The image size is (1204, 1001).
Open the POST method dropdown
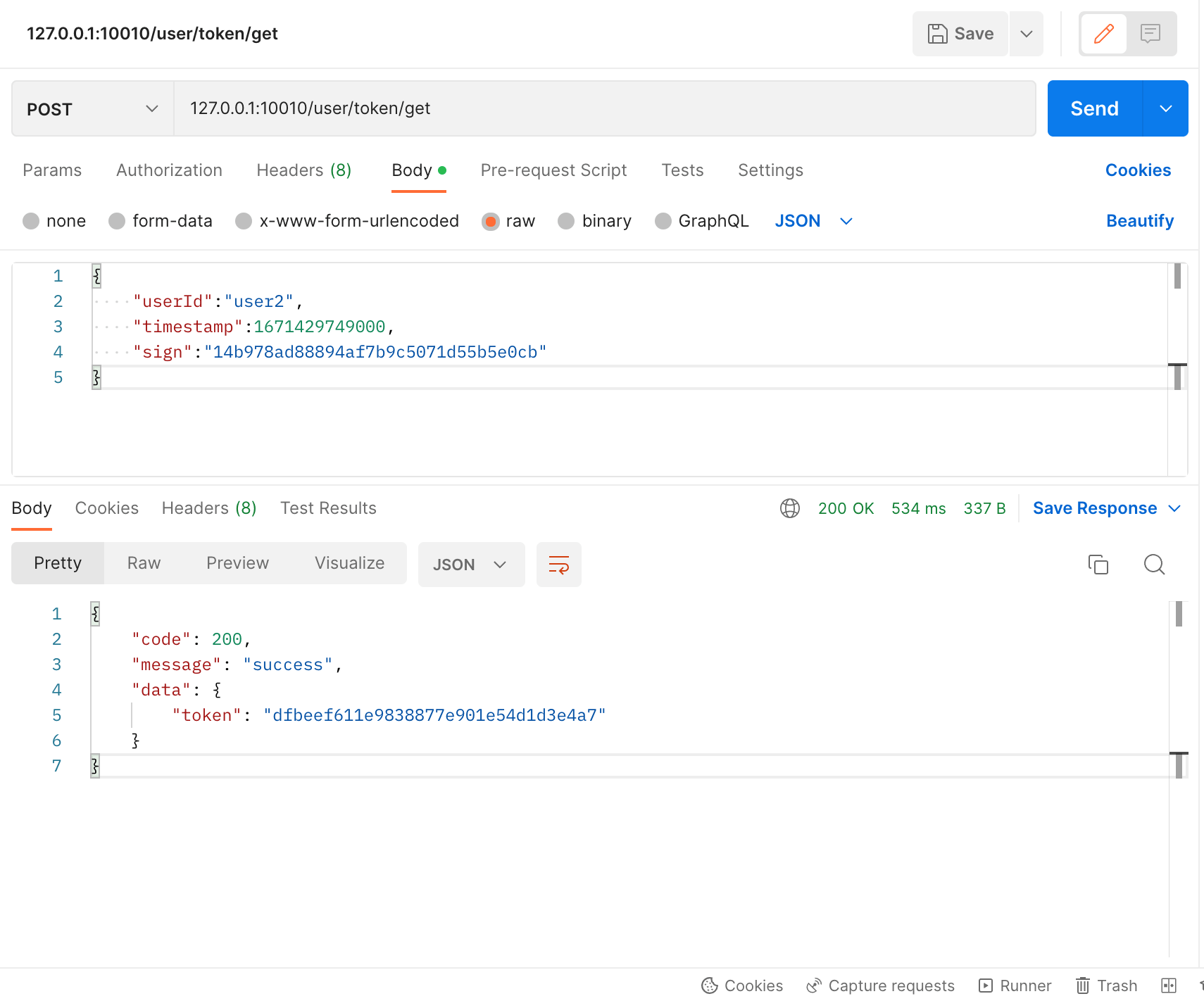92,108
